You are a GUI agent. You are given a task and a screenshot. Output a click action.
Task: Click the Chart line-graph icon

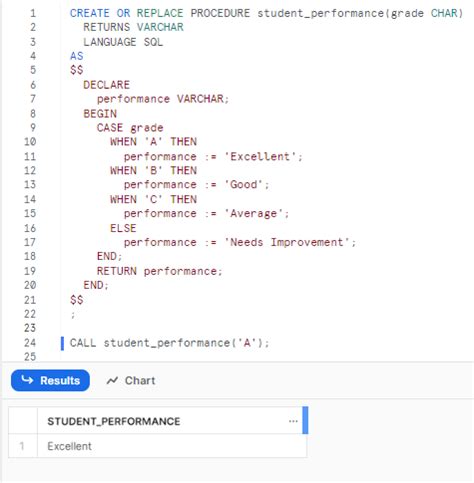[112, 380]
